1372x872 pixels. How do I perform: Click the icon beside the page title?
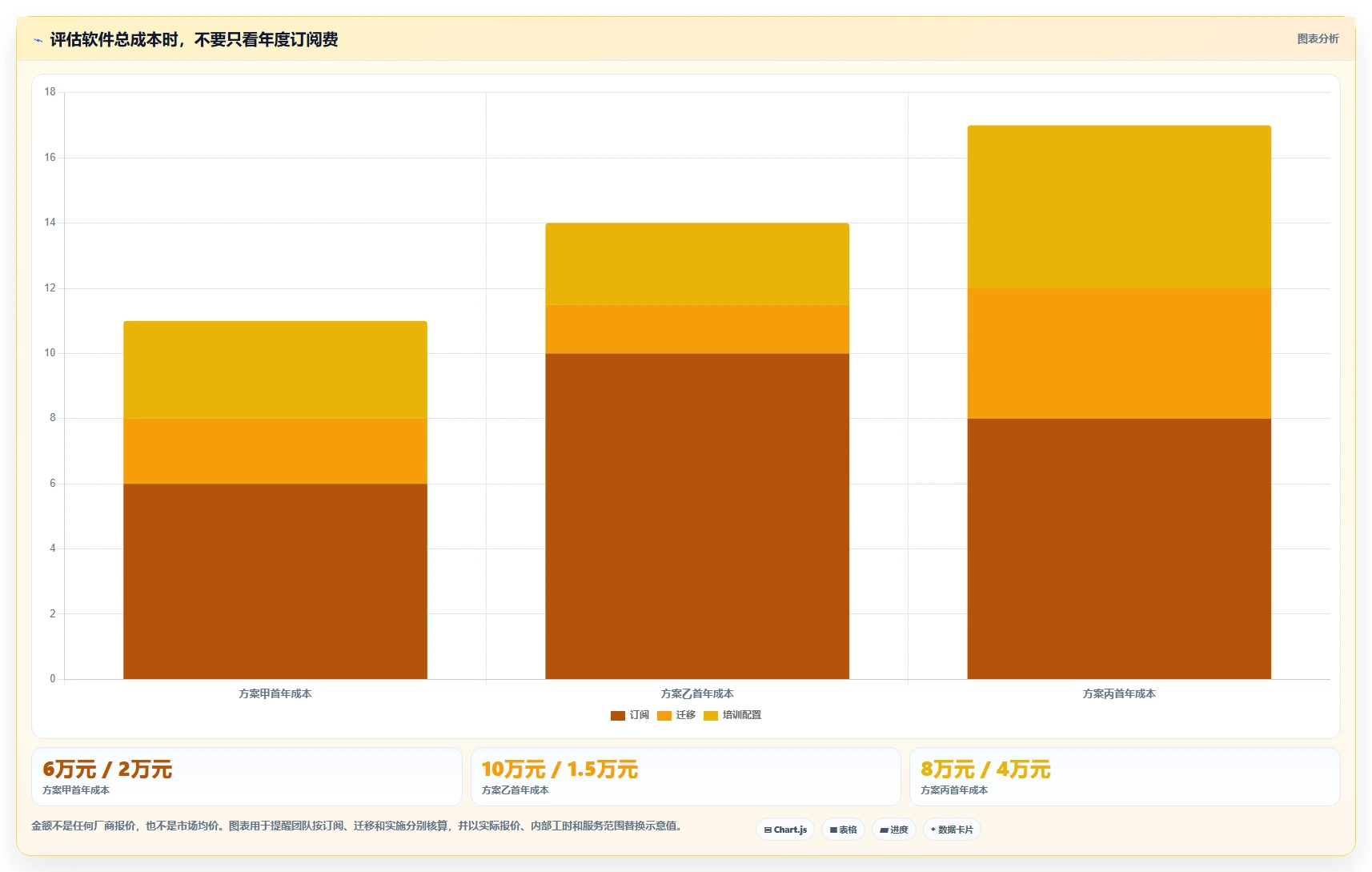click(38, 40)
